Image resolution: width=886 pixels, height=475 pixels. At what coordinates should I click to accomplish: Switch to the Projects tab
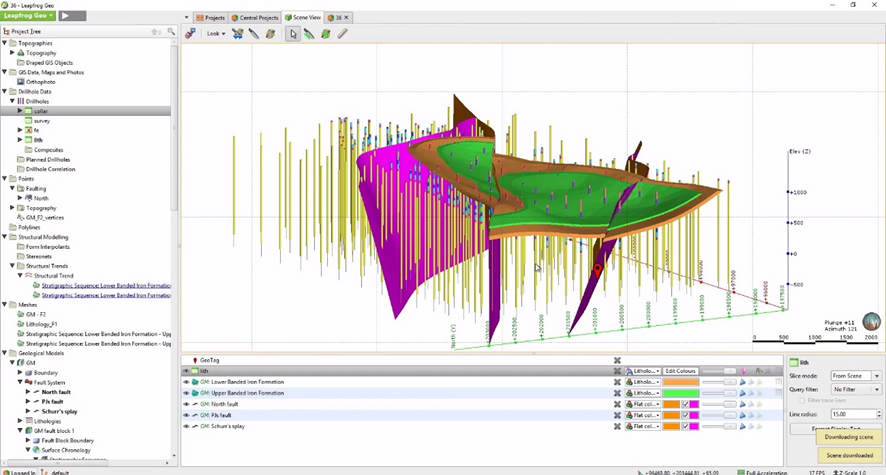tap(210, 17)
